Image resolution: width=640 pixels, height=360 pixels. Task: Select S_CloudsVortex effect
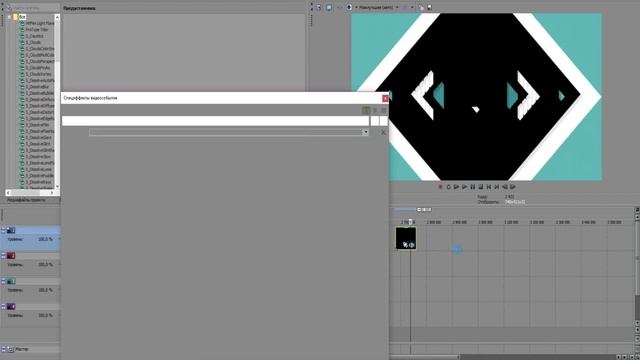coord(39,74)
